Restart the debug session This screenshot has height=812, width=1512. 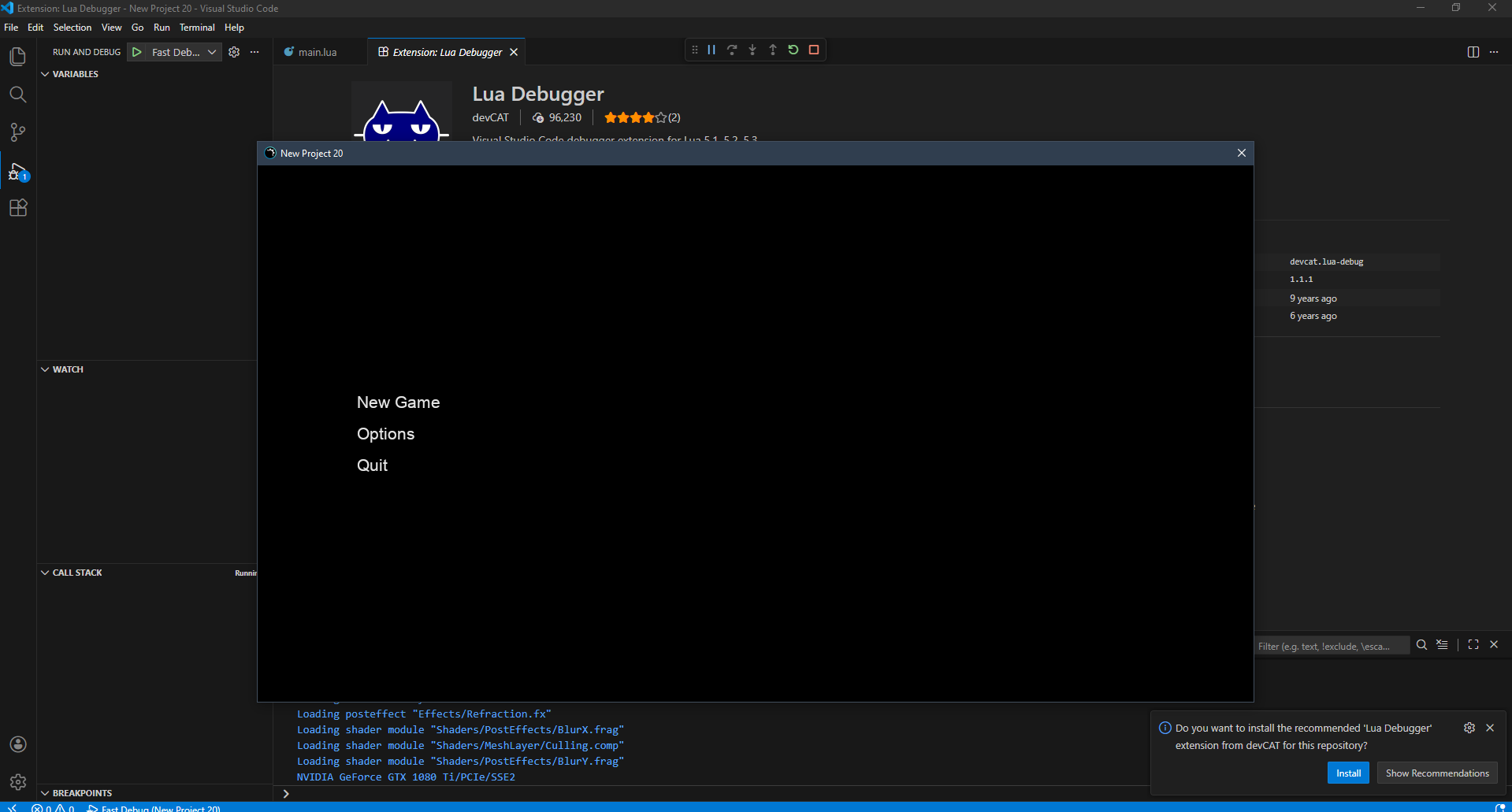coord(793,50)
